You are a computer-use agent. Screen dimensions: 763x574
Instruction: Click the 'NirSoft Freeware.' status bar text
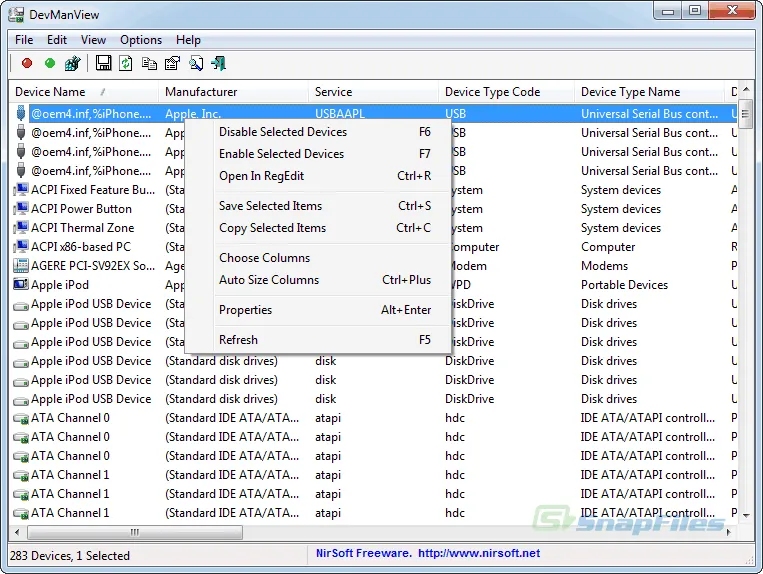364,553
